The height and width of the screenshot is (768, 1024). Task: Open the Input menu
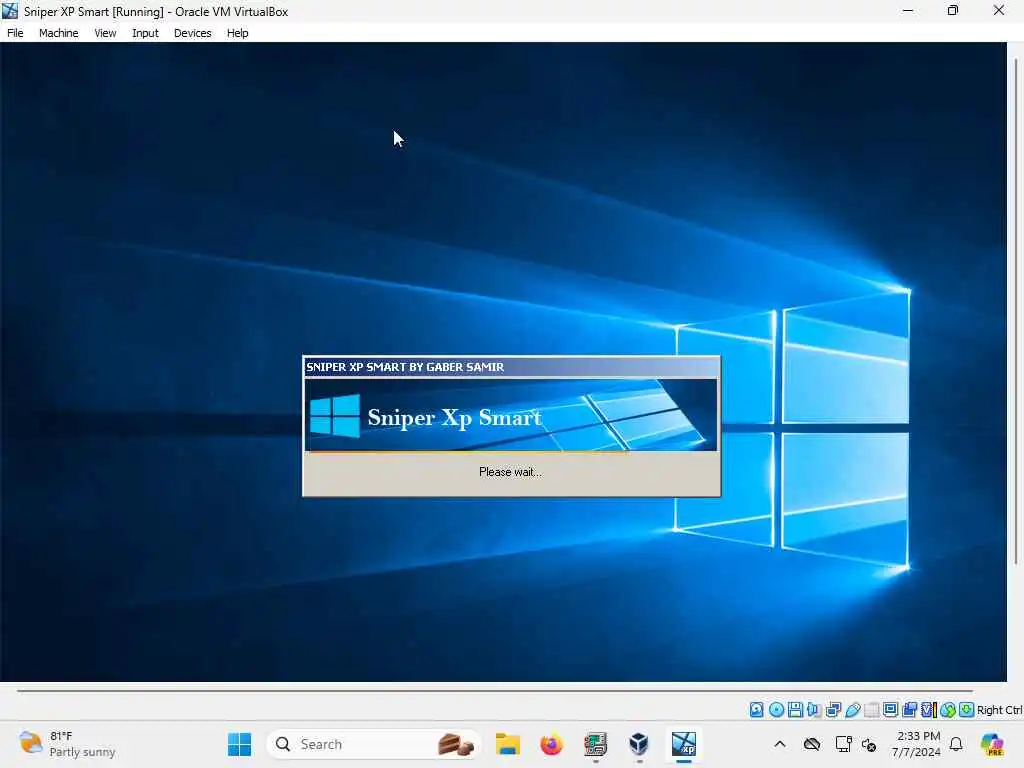pyautogui.click(x=145, y=33)
